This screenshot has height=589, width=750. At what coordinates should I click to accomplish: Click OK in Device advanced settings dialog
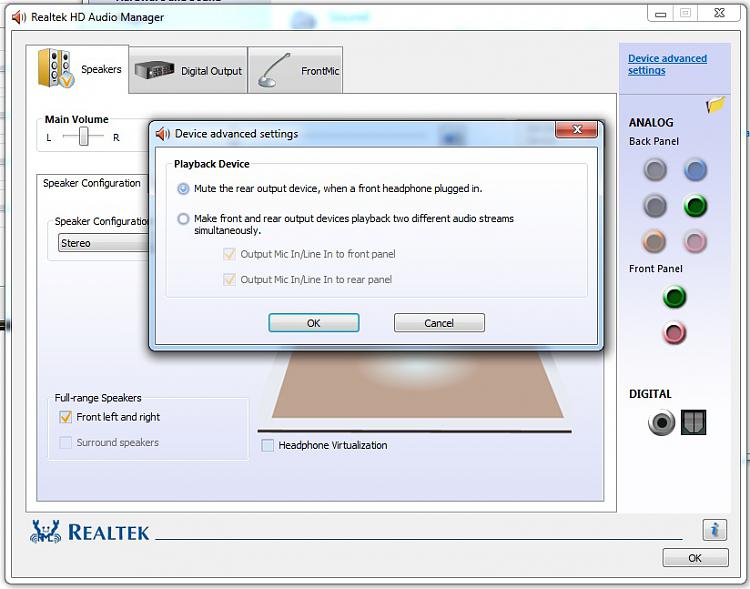[x=314, y=323]
